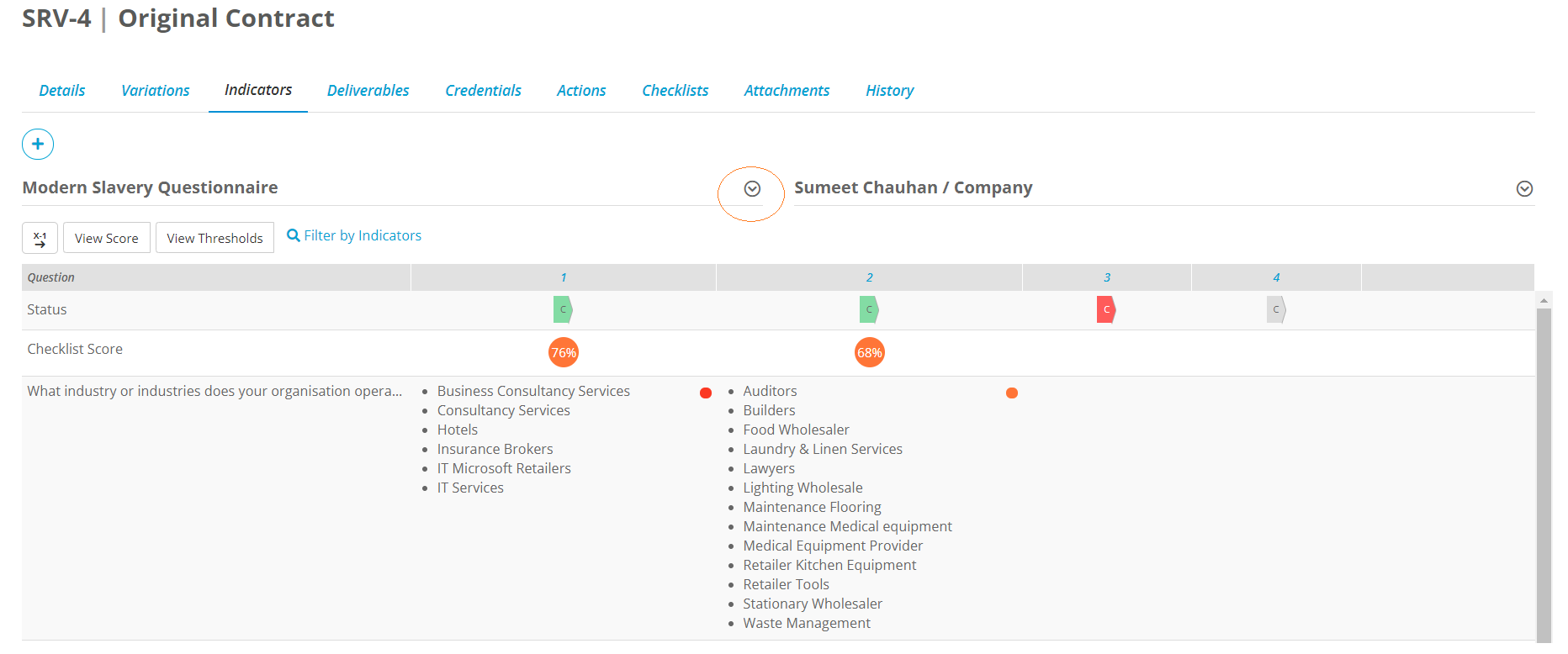Image resolution: width=1568 pixels, height=654 pixels.
Task: Click the View Thresholds button
Action: (215, 238)
